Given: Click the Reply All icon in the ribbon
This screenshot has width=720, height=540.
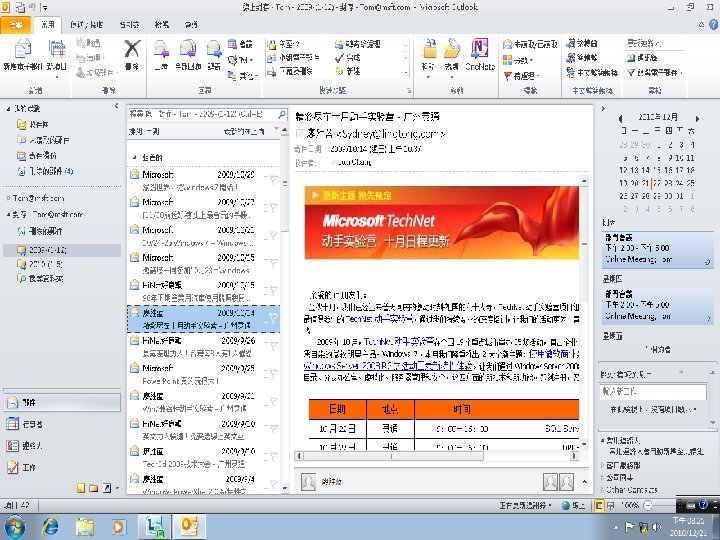Looking at the screenshot, I should [x=188, y=49].
